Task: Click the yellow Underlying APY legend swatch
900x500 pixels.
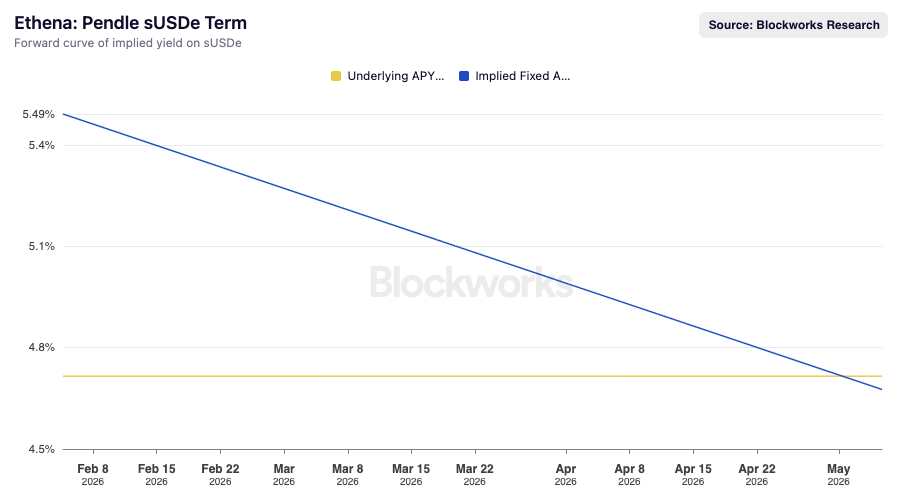Action: coord(336,76)
